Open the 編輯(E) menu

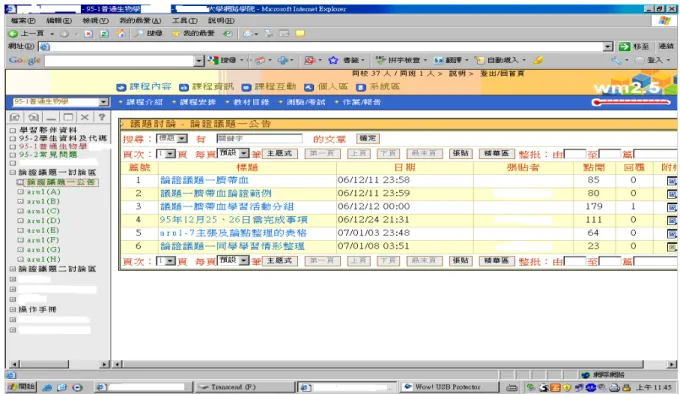(x=59, y=20)
